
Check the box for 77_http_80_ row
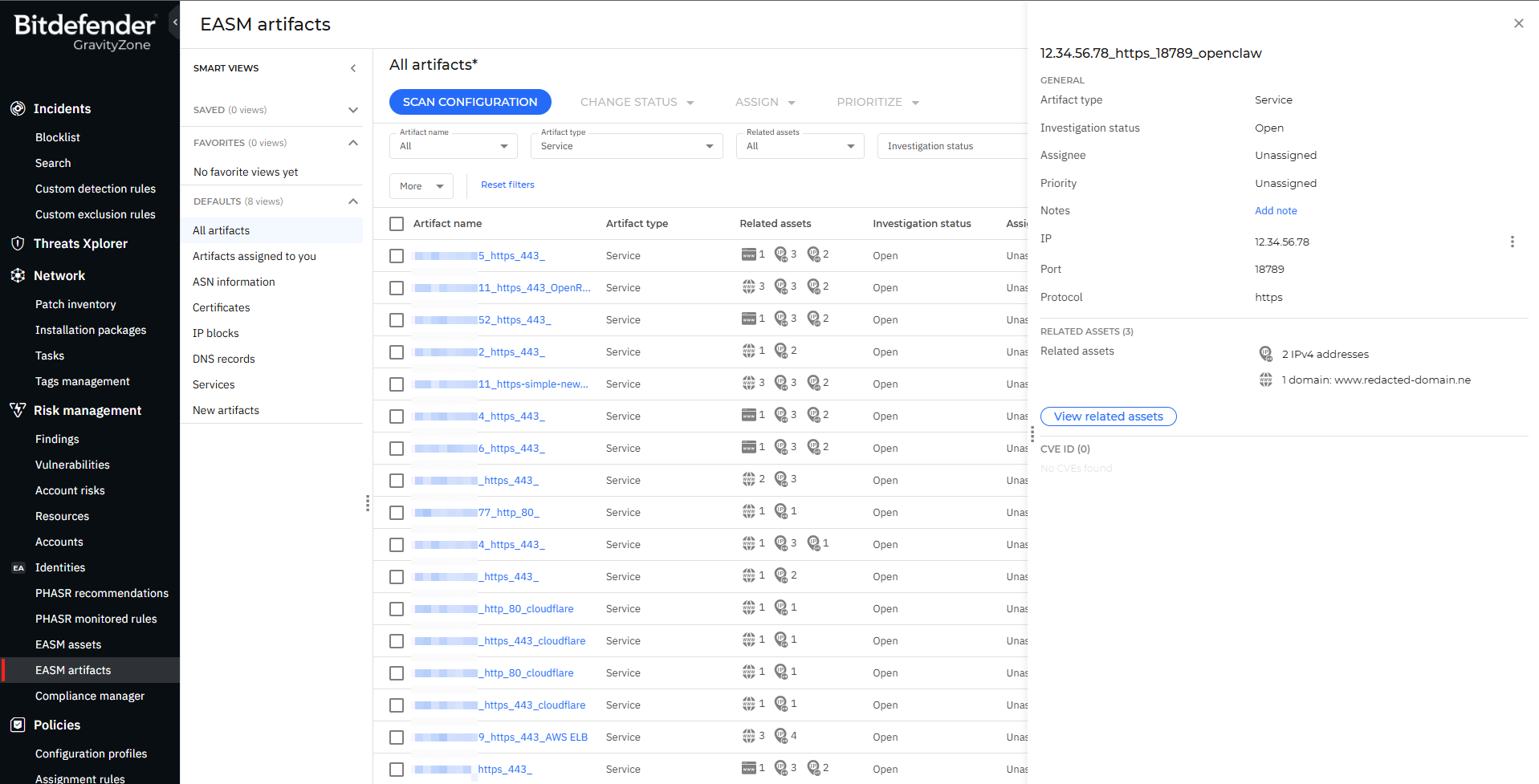397,513
